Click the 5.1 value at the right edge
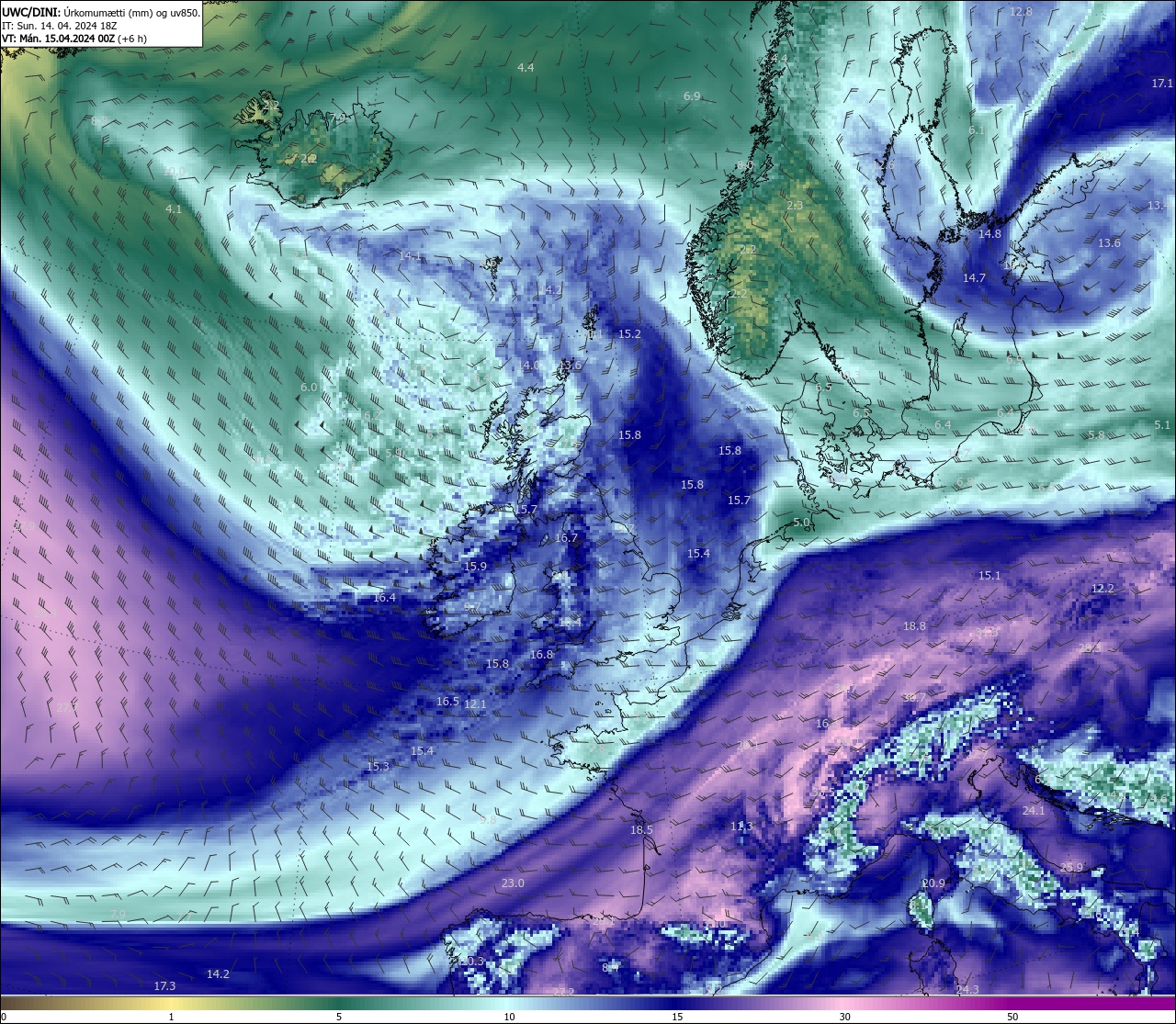The height and width of the screenshot is (1024, 1176). coord(1162,425)
